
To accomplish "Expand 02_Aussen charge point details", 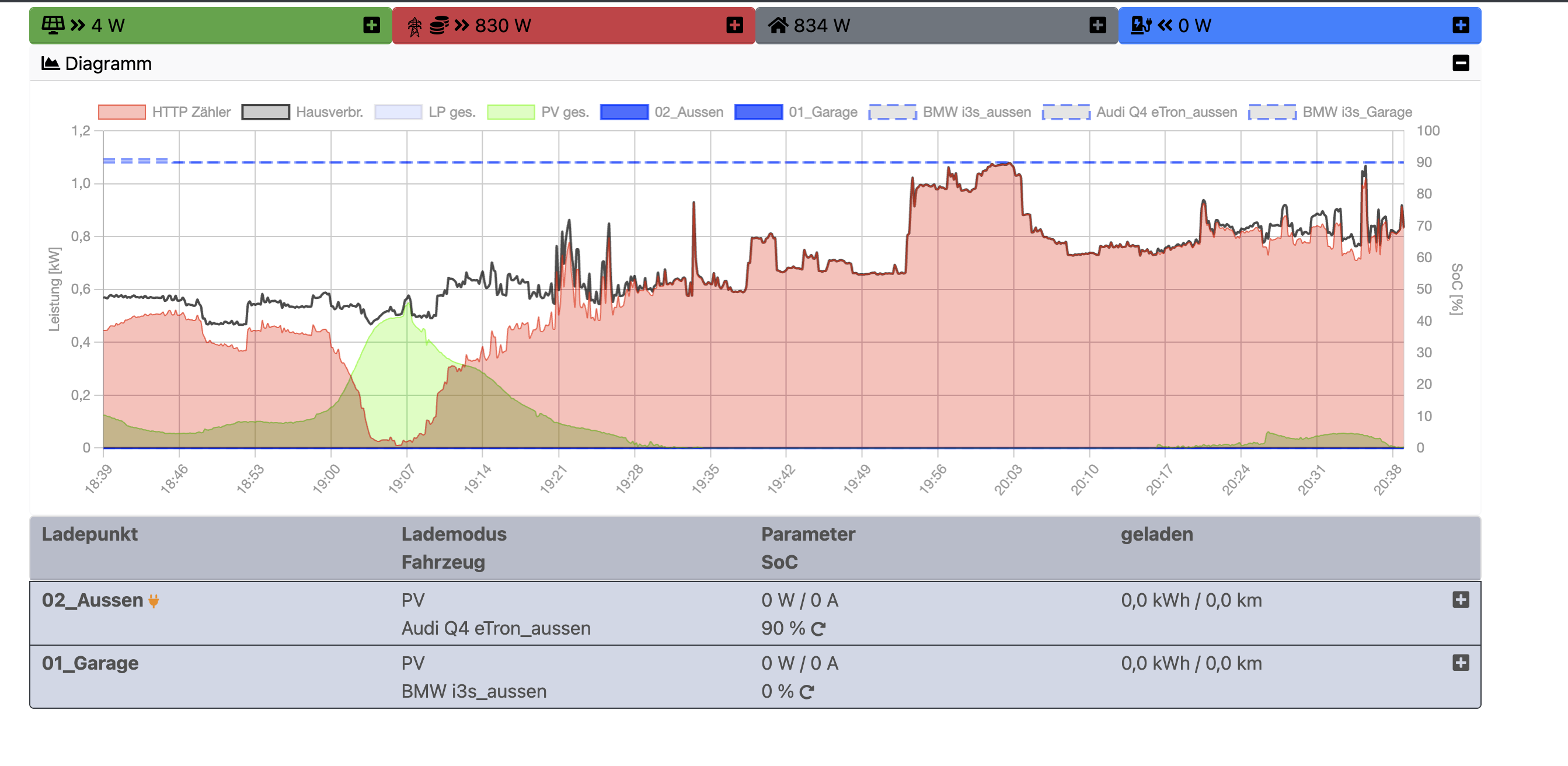I will click(x=1460, y=600).
